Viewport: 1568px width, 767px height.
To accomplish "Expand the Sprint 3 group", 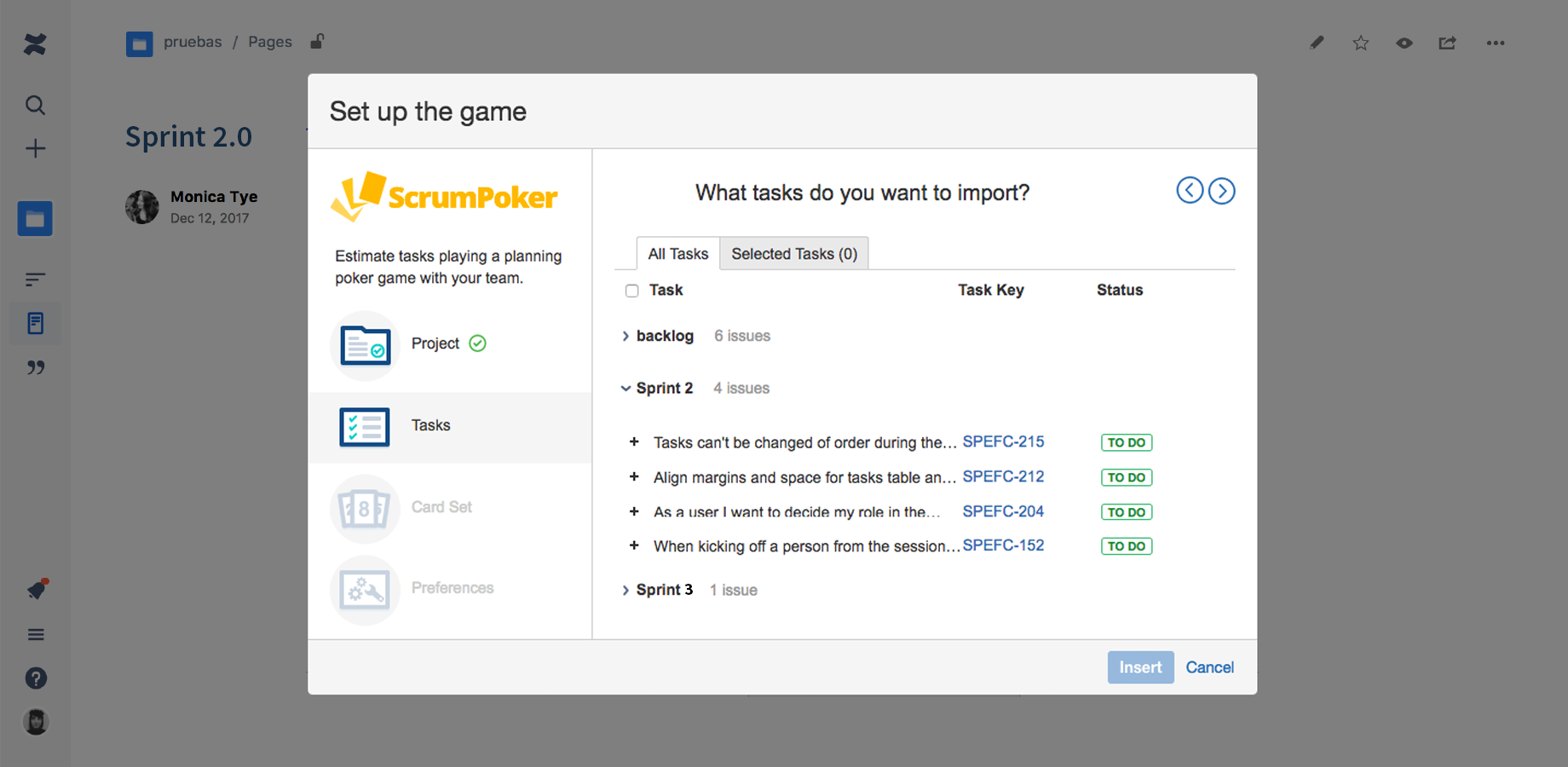I will pos(625,590).
